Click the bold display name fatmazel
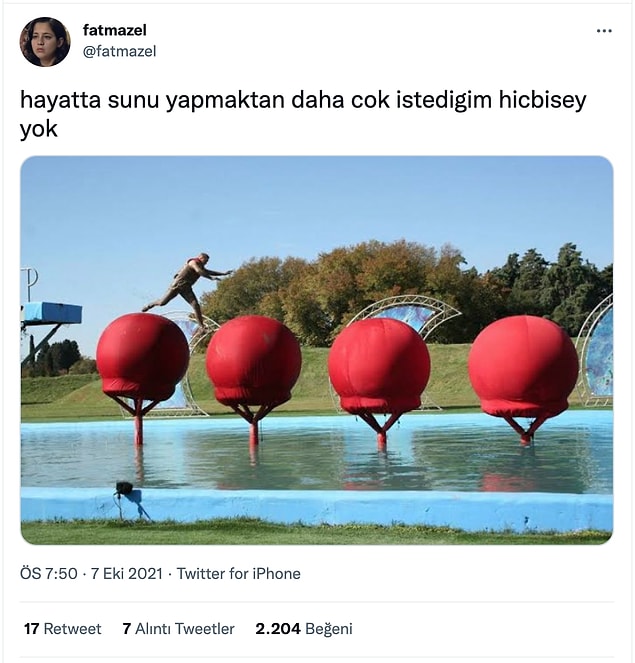The height and width of the screenshot is (663, 635). tap(115, 30)
